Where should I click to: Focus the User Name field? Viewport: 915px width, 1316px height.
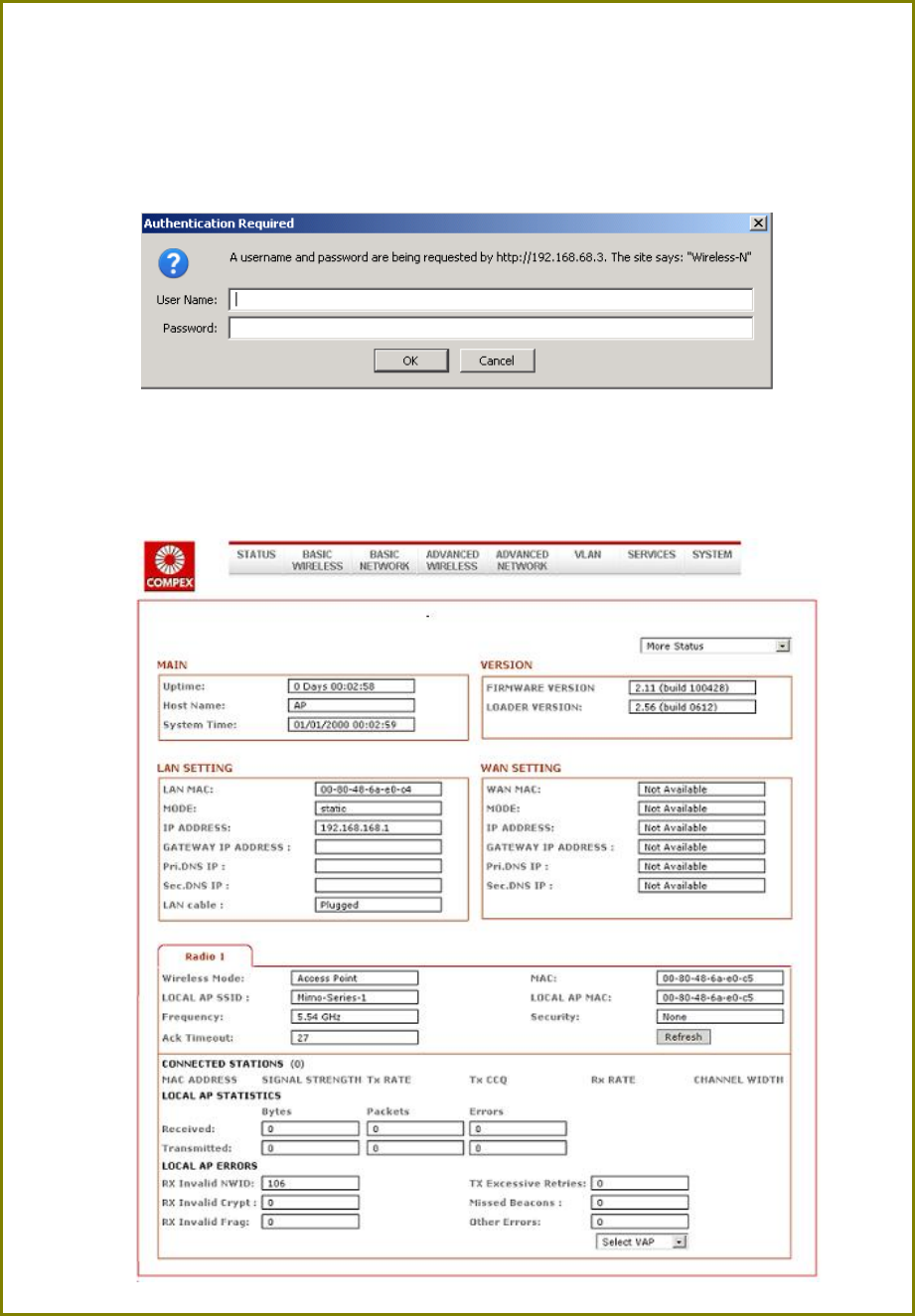491,299
